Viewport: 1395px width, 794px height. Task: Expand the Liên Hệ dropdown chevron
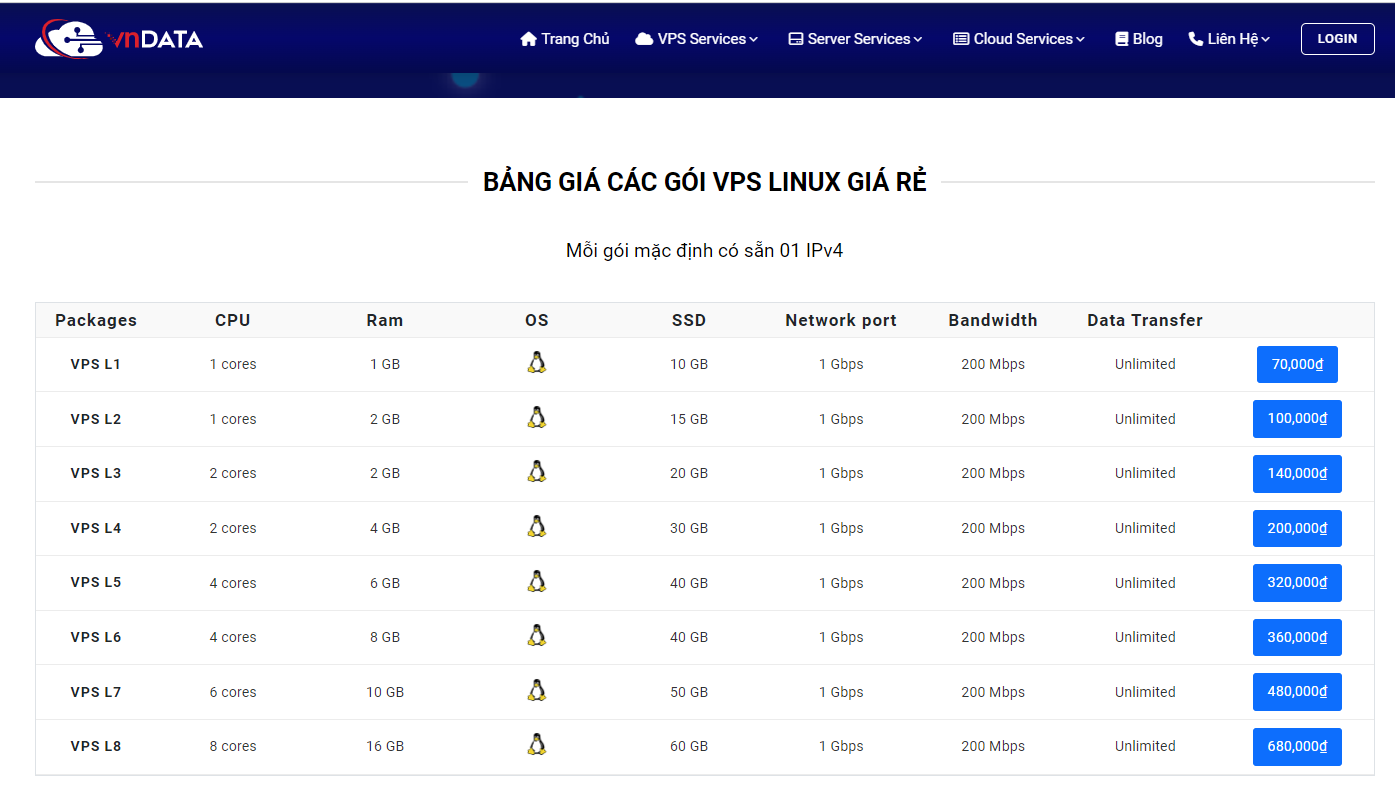[1266, 40]
